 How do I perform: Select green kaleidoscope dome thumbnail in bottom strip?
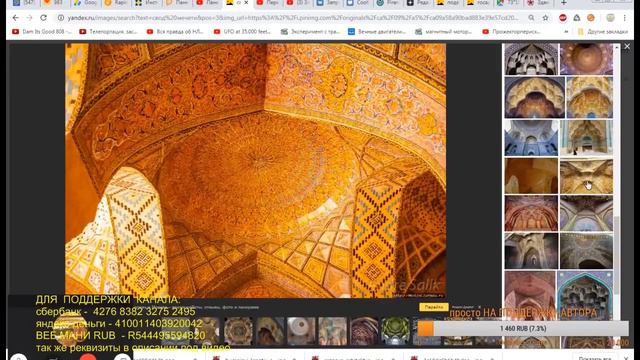click(395, 330)
